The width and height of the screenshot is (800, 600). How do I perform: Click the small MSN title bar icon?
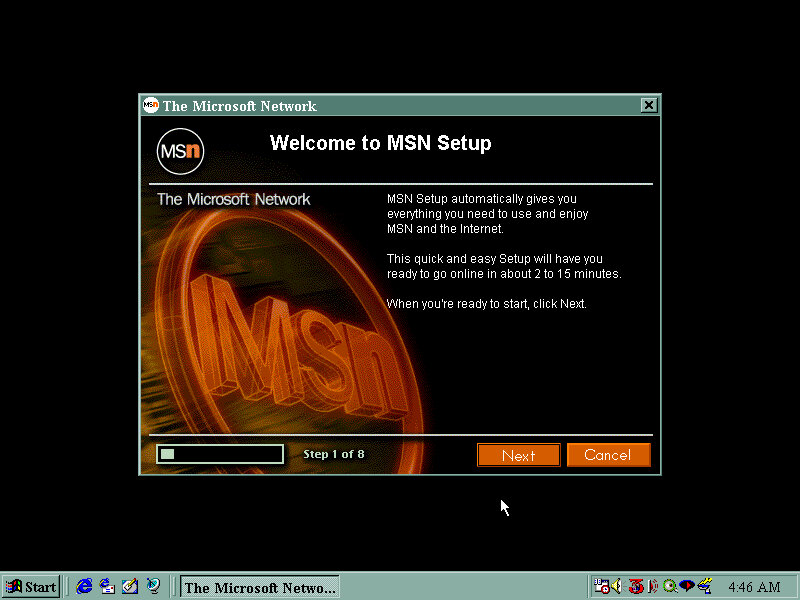[150, 105]
